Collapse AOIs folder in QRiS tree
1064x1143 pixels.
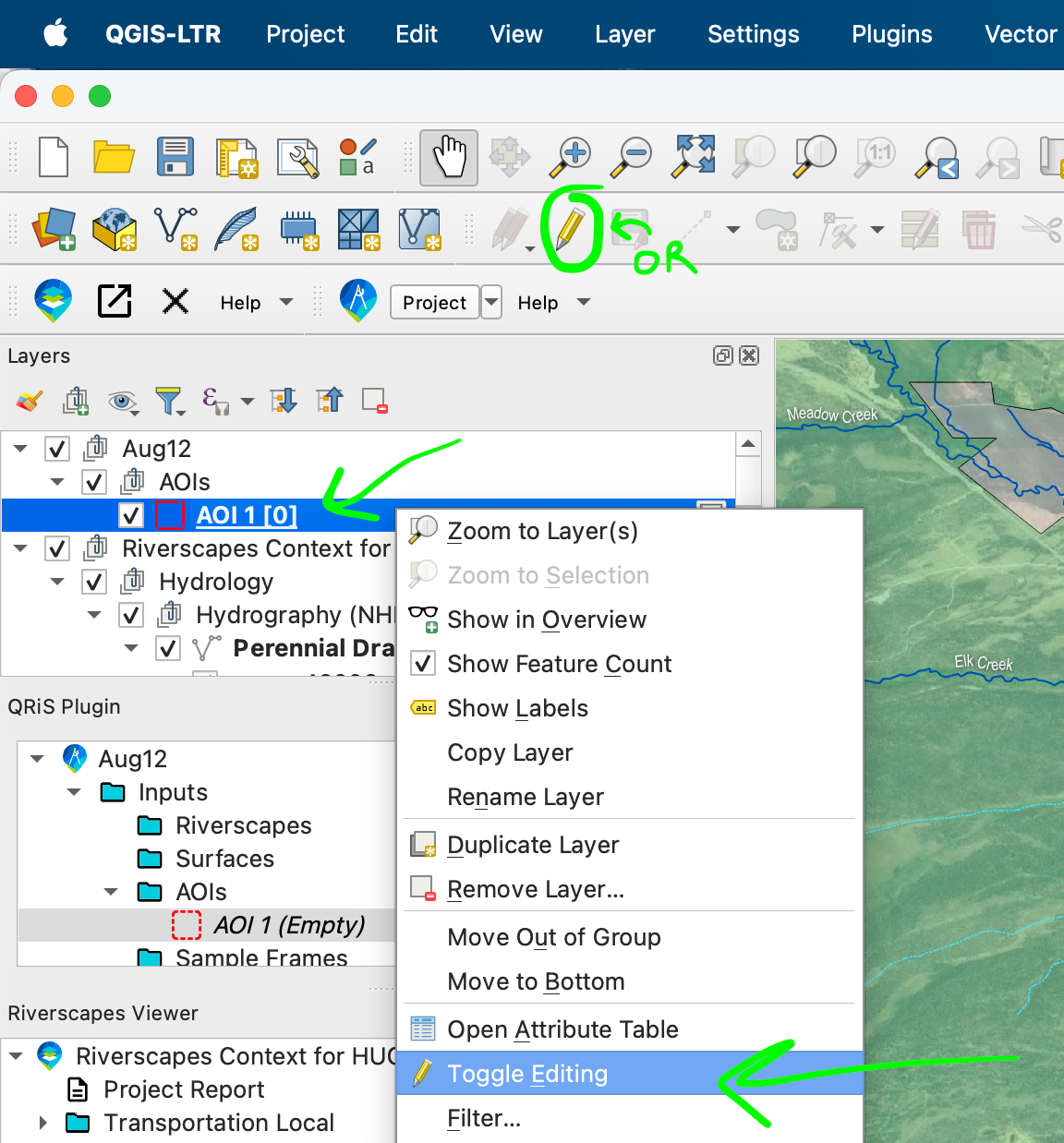click(111, 892)
